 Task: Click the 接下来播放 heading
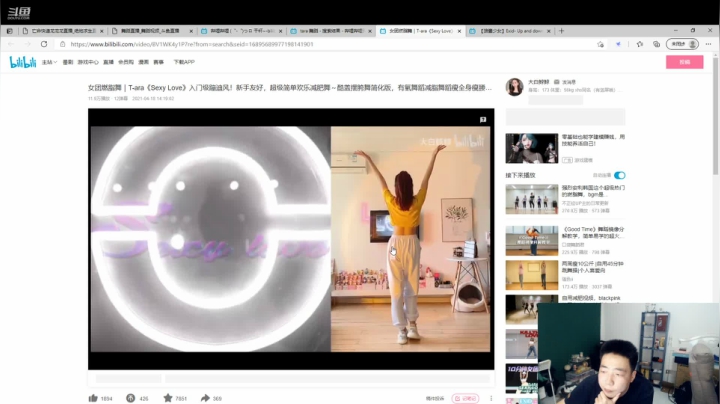[x=520, y=175]
